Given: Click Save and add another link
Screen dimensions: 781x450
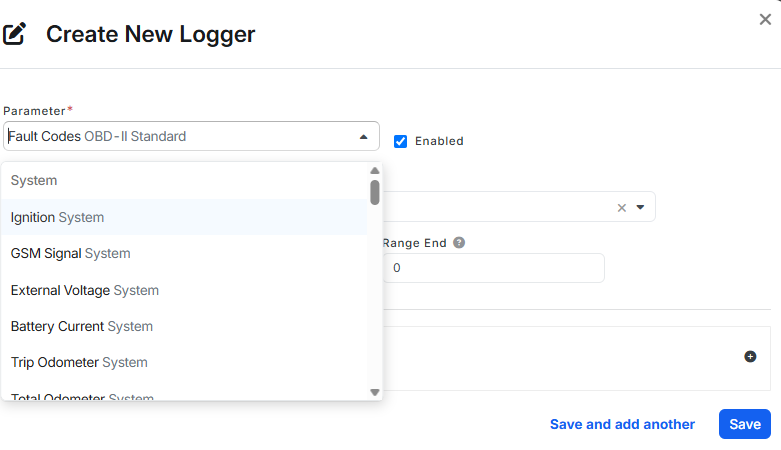Looking at the screenshot, I should coord(622,424).
